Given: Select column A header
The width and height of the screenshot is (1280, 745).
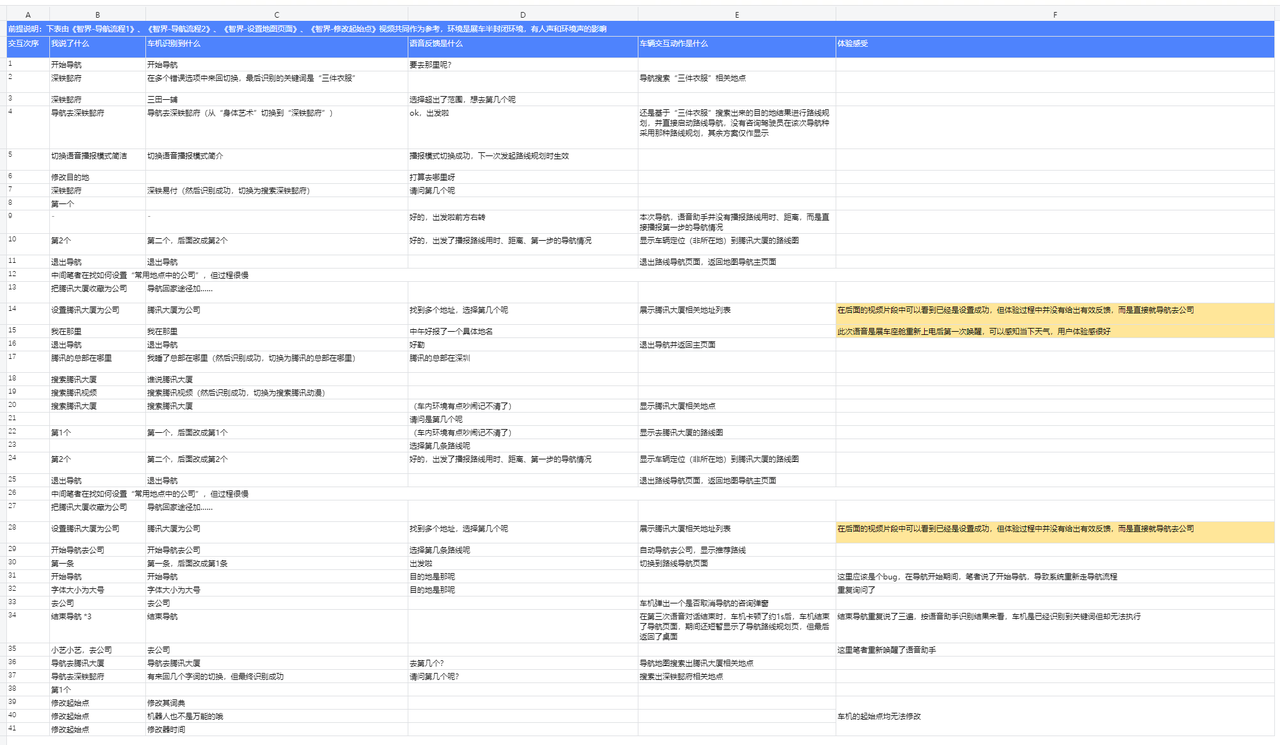Looking at the screenshot, I should (x=27, y=15).
